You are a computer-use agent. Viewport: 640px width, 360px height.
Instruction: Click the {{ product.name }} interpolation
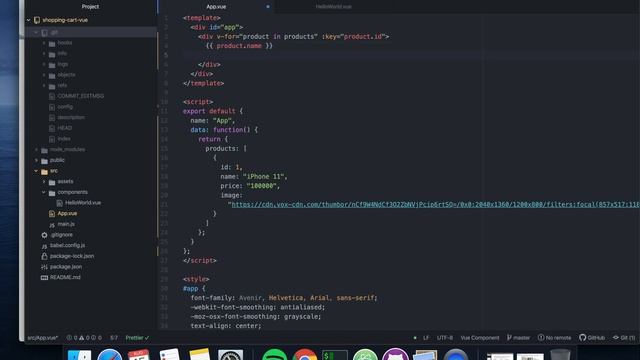(x=239, y=46)
